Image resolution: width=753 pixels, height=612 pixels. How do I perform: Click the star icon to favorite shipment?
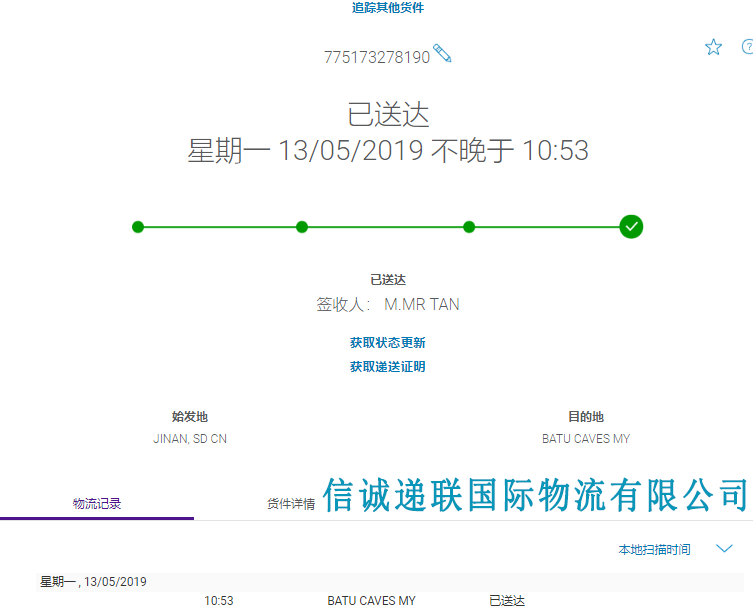coord(713,47)
